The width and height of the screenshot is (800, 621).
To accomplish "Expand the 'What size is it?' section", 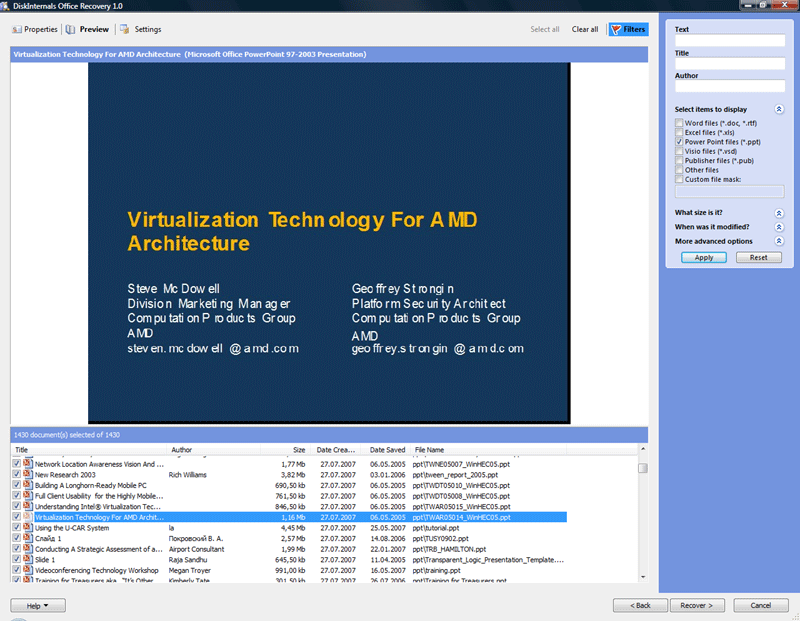I will pyautogui.click(x=778, y=213).
